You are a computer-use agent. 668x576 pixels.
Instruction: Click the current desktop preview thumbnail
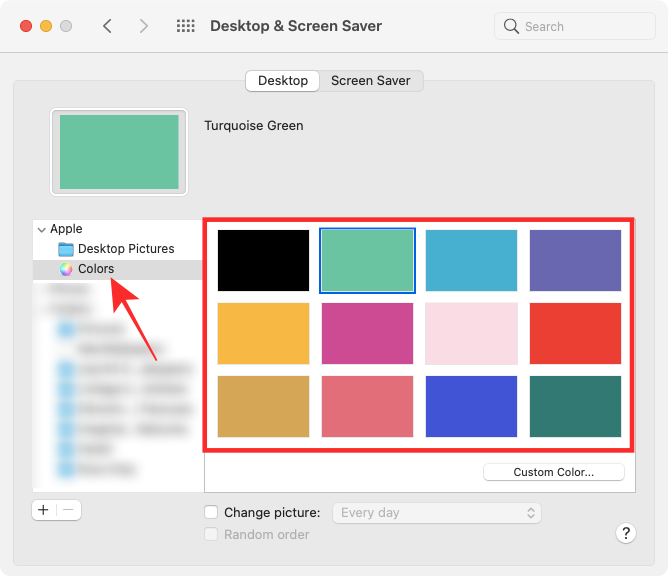(119, 152)
